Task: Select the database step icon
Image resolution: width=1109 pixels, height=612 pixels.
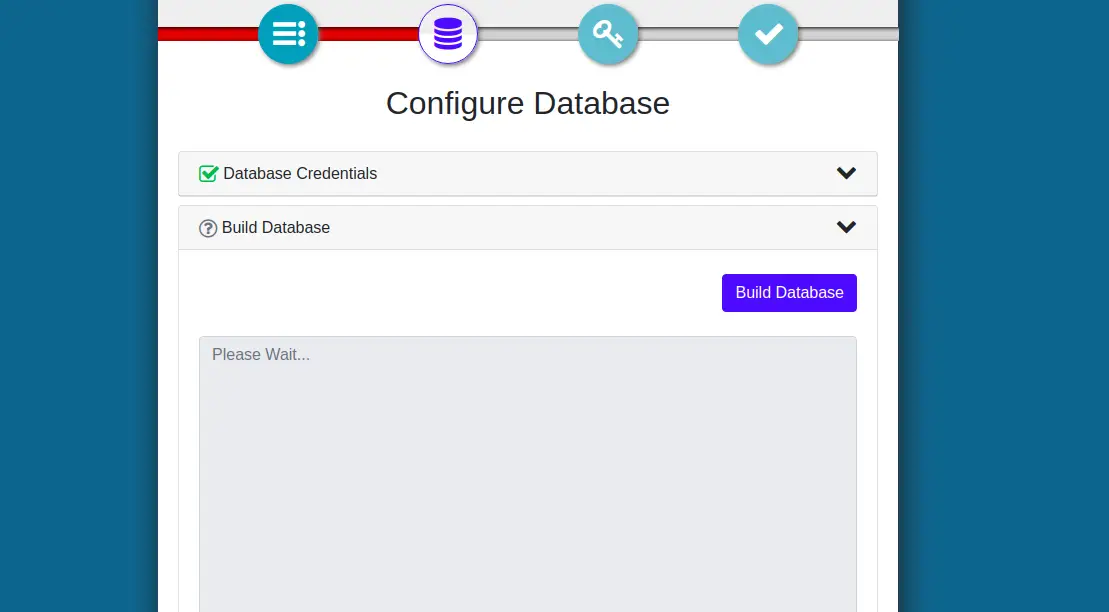Action: tap(448, 34)
